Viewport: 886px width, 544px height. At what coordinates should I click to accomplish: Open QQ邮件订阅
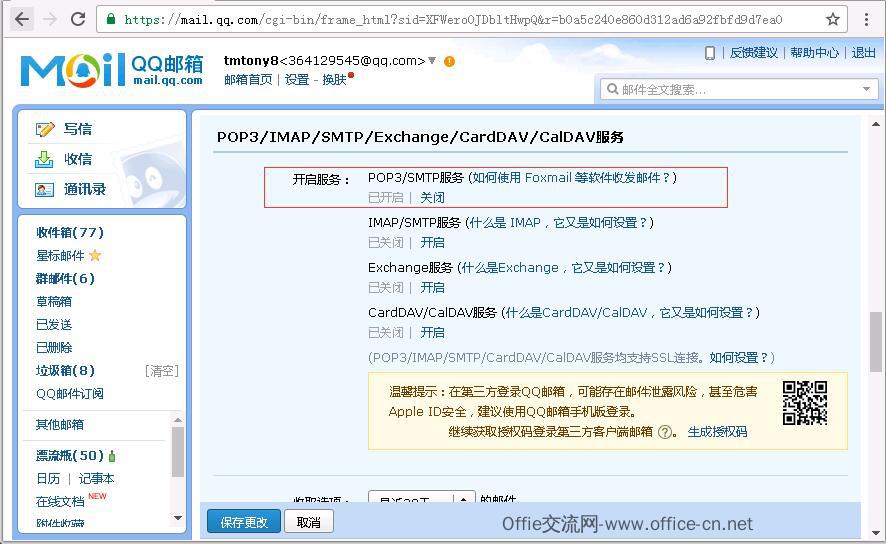[x=70, y=394]
